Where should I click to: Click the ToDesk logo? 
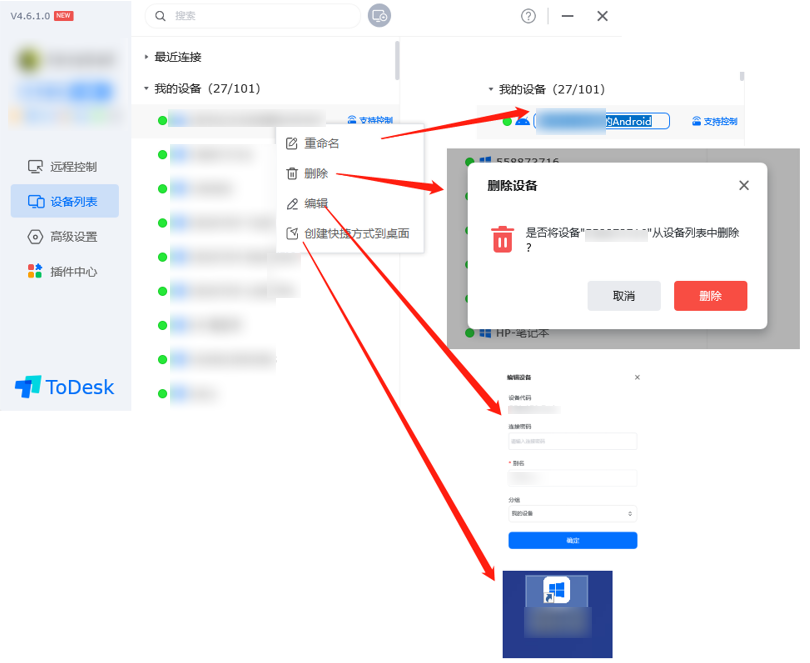65,387
